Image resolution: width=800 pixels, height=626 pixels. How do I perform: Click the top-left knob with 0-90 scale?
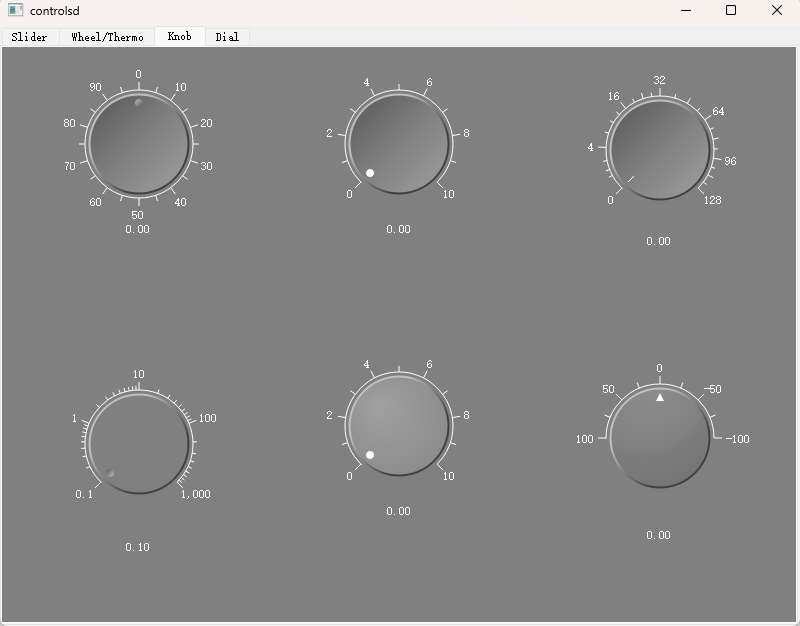pyautogui.click(x=138, y=143)
